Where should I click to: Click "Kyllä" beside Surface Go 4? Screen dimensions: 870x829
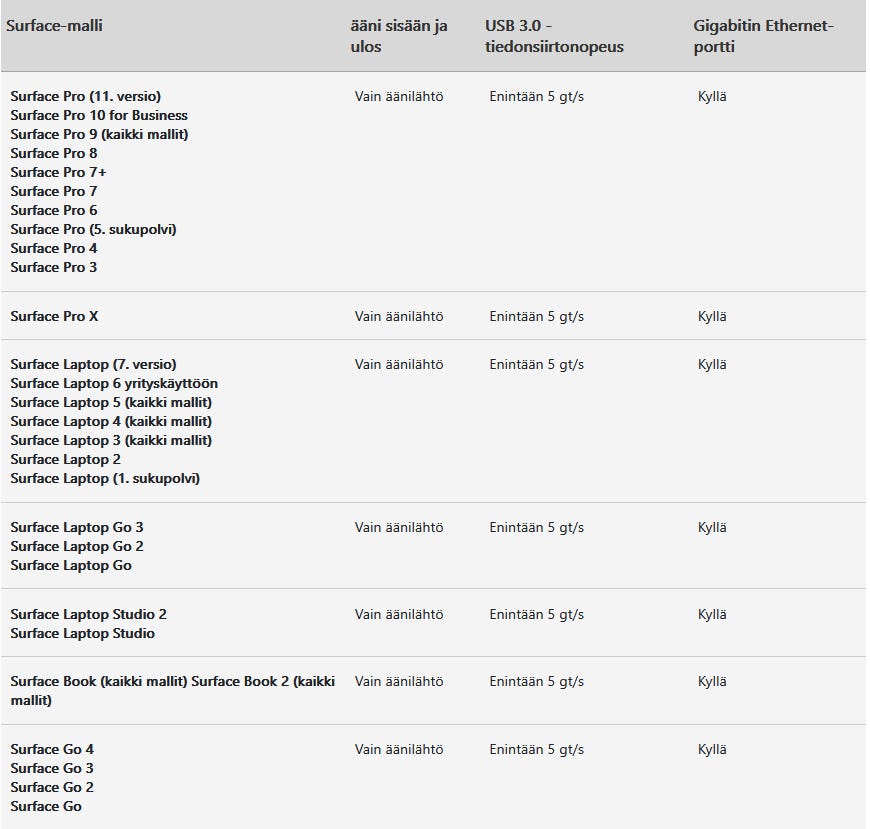click(712, 750)
